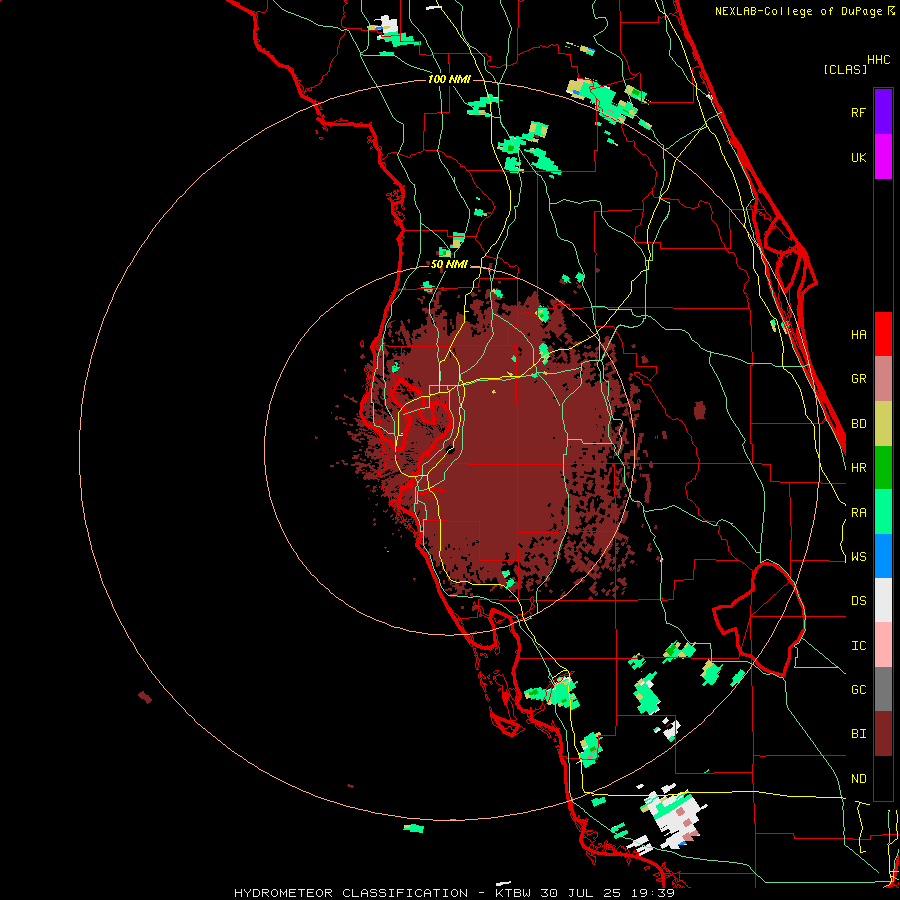Select the dusty pink GR legend swatch
Screen dimensions: 900x900
883,379
